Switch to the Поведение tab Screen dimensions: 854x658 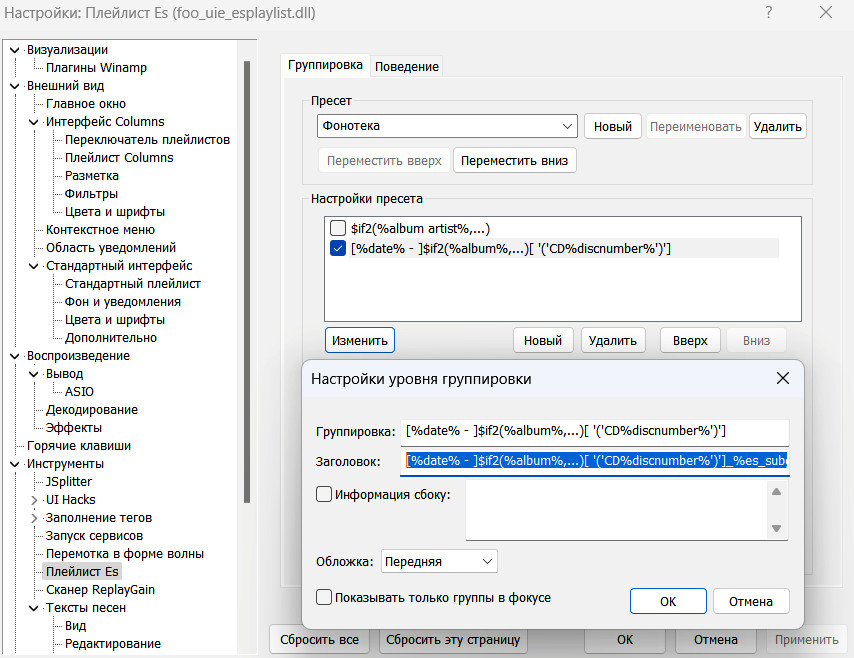tap(407, 66)
